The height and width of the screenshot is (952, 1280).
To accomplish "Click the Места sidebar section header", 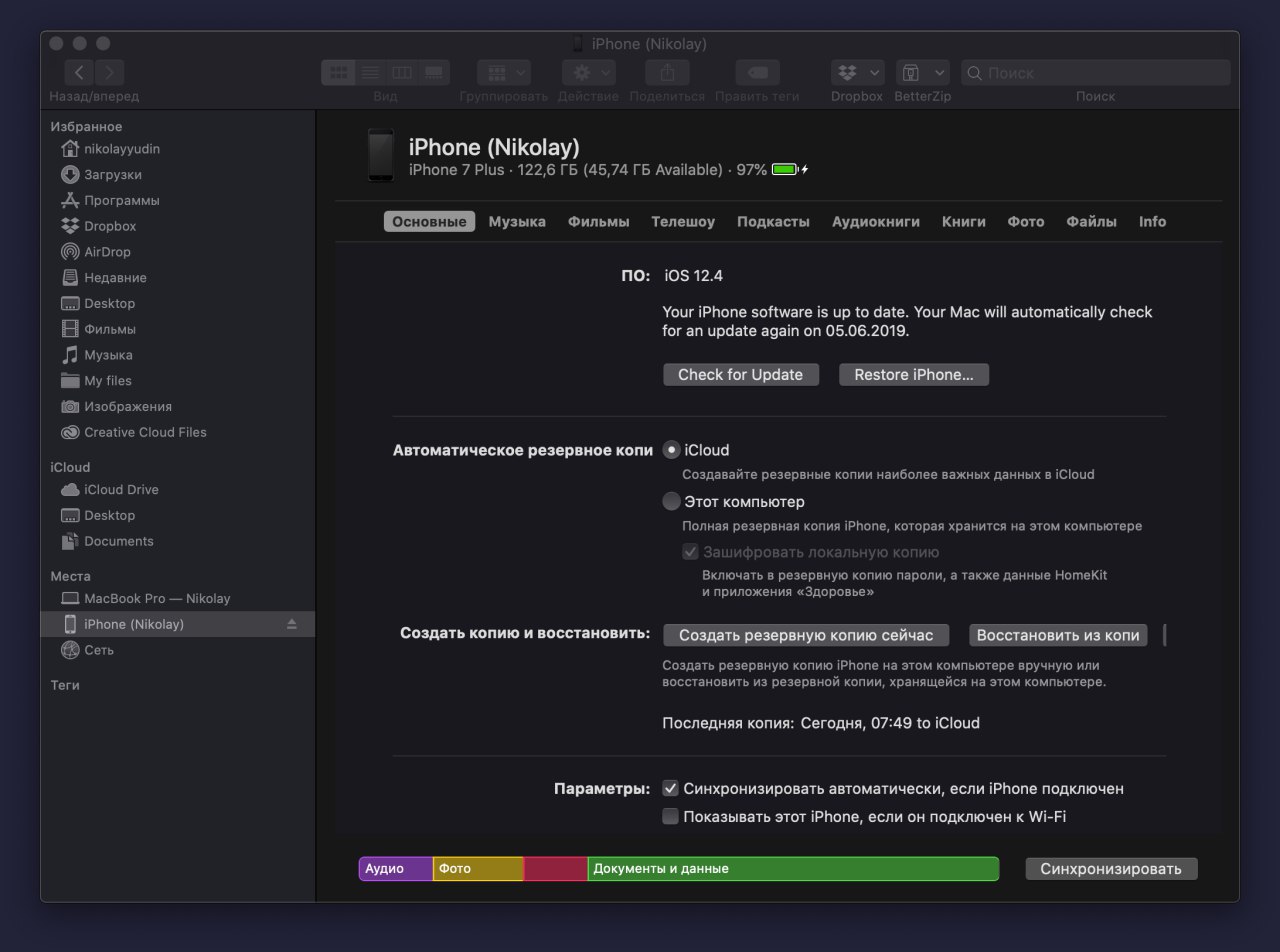I will pos(70,577).
